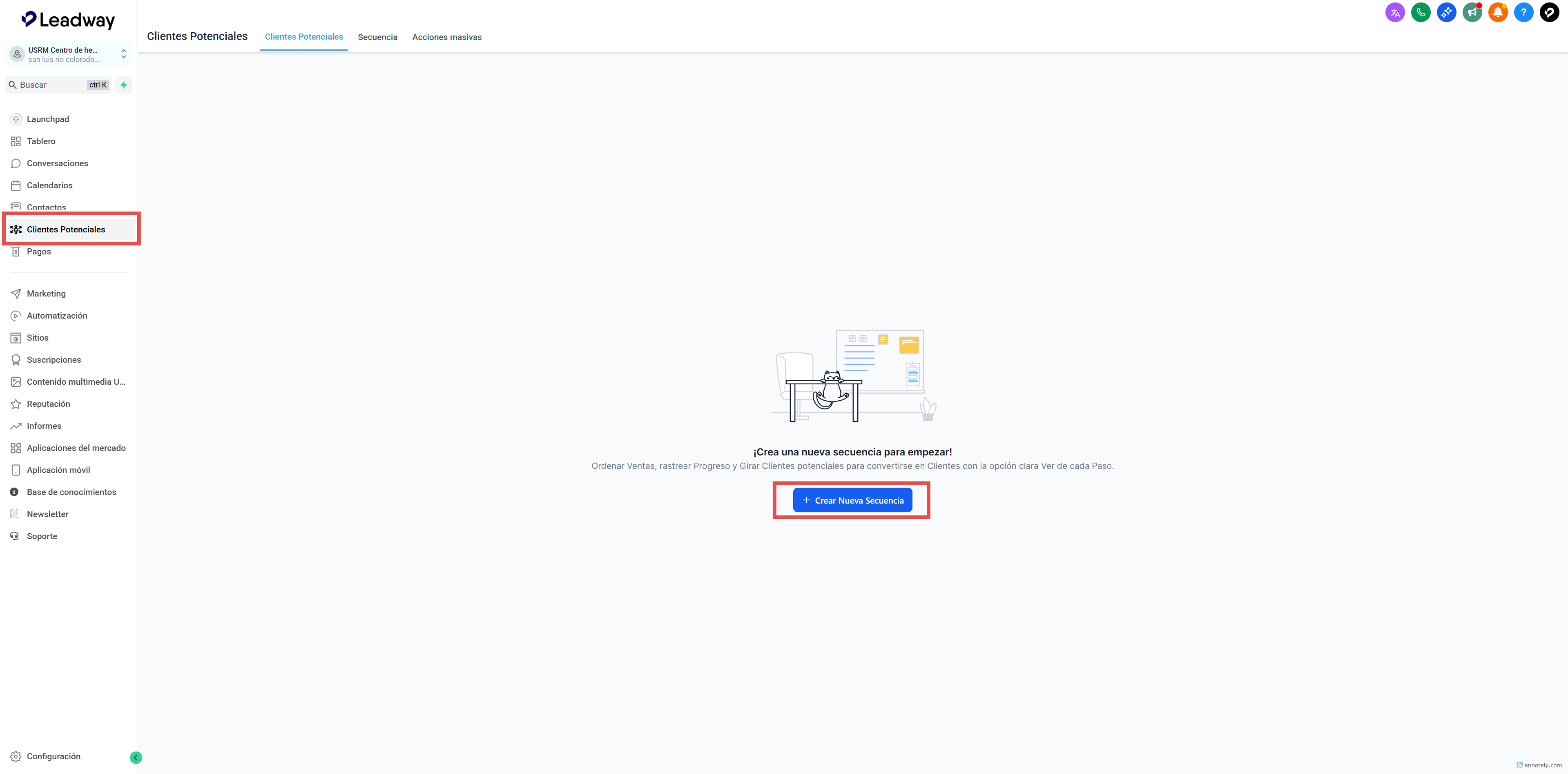Open the megaphone announcements icon
The width and height of the screenshot is (1568, 774).
(x=1472, y=12)
